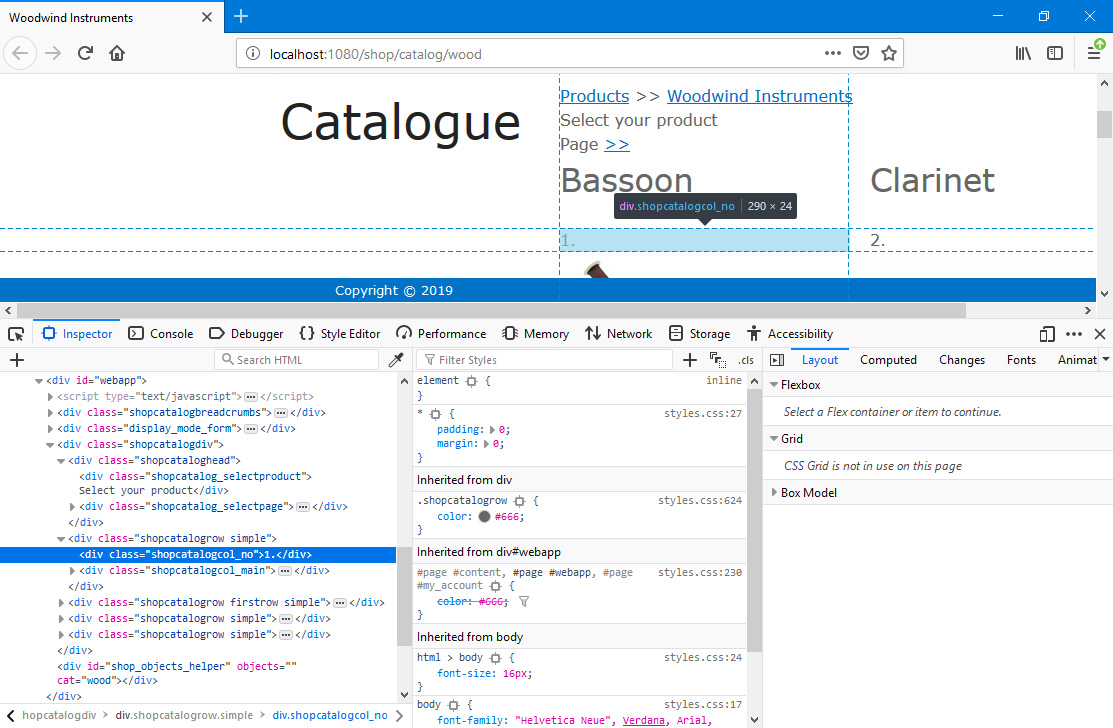
Task: Go to next page via >> link
Action: pos(617,144)
